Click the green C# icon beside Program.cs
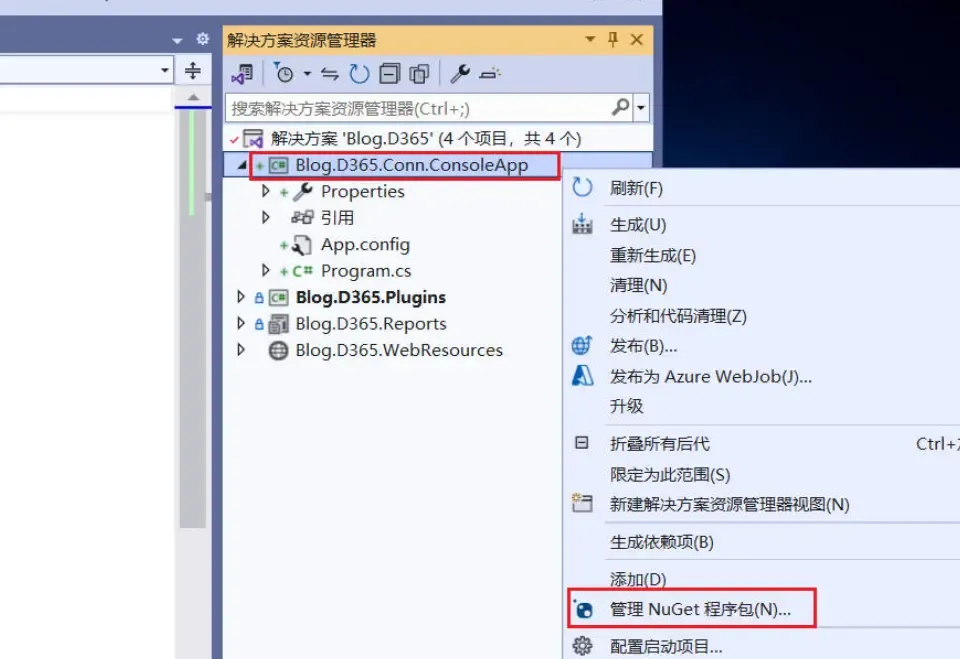960x659 pixels. [302, 271]
